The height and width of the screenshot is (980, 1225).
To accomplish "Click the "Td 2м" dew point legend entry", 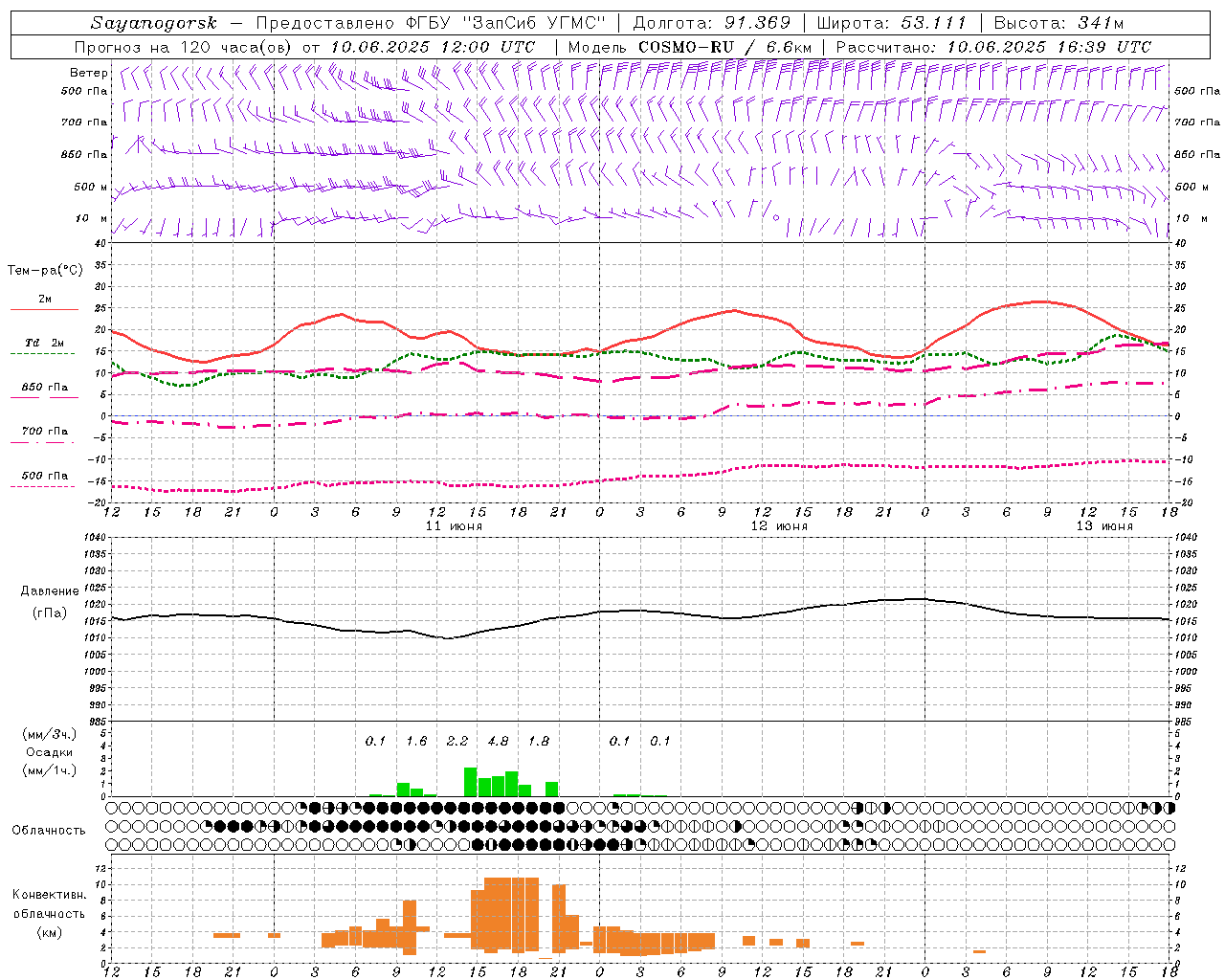I will (44, 343).
